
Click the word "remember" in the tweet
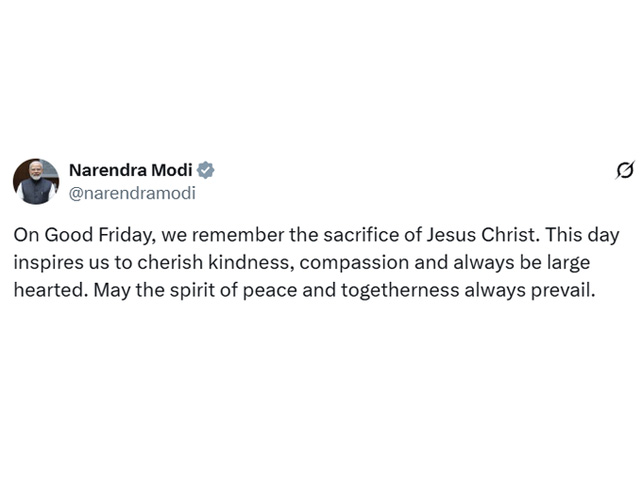click(x=238, y=235)
